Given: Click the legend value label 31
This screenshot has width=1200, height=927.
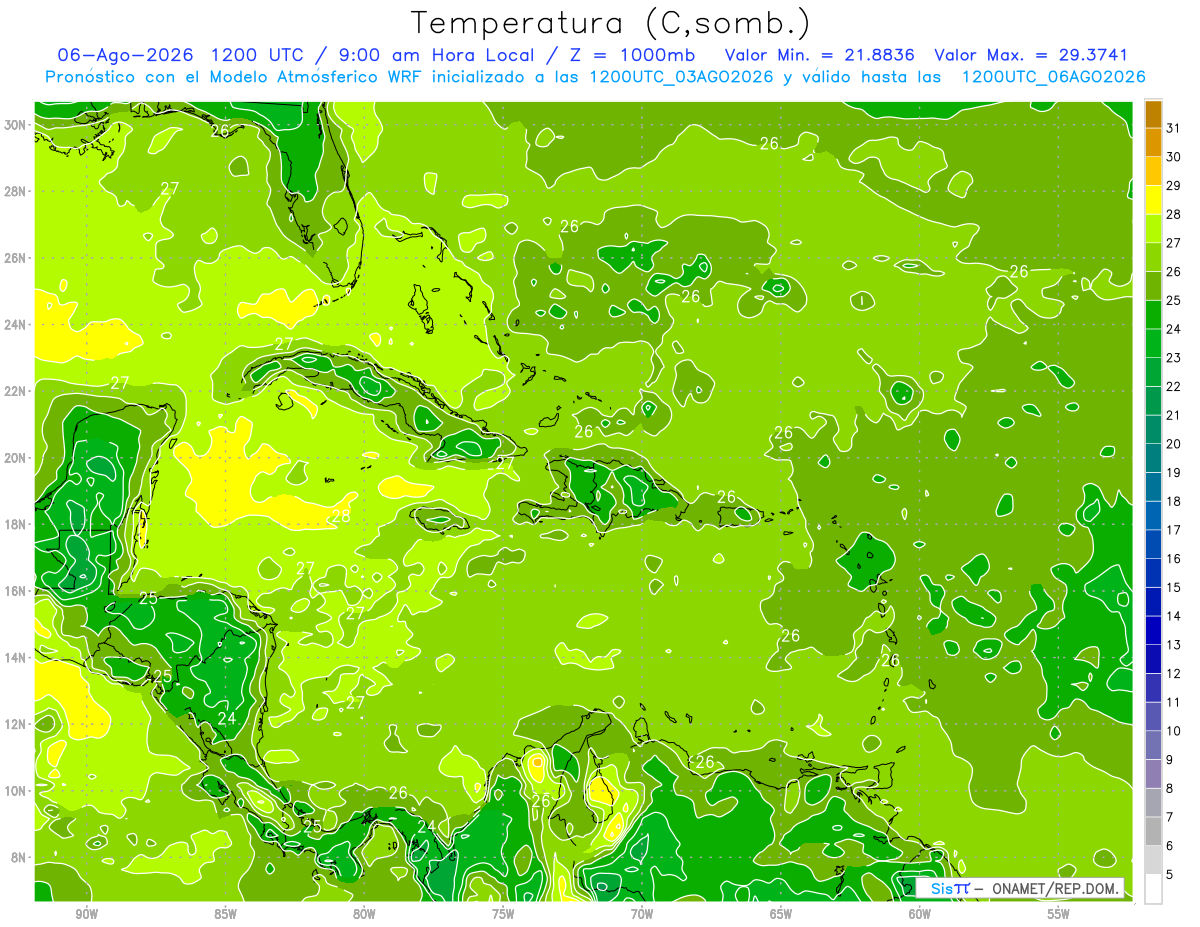Looking at the screenshot, I should pyautogui.click(x=1173, y=128).
